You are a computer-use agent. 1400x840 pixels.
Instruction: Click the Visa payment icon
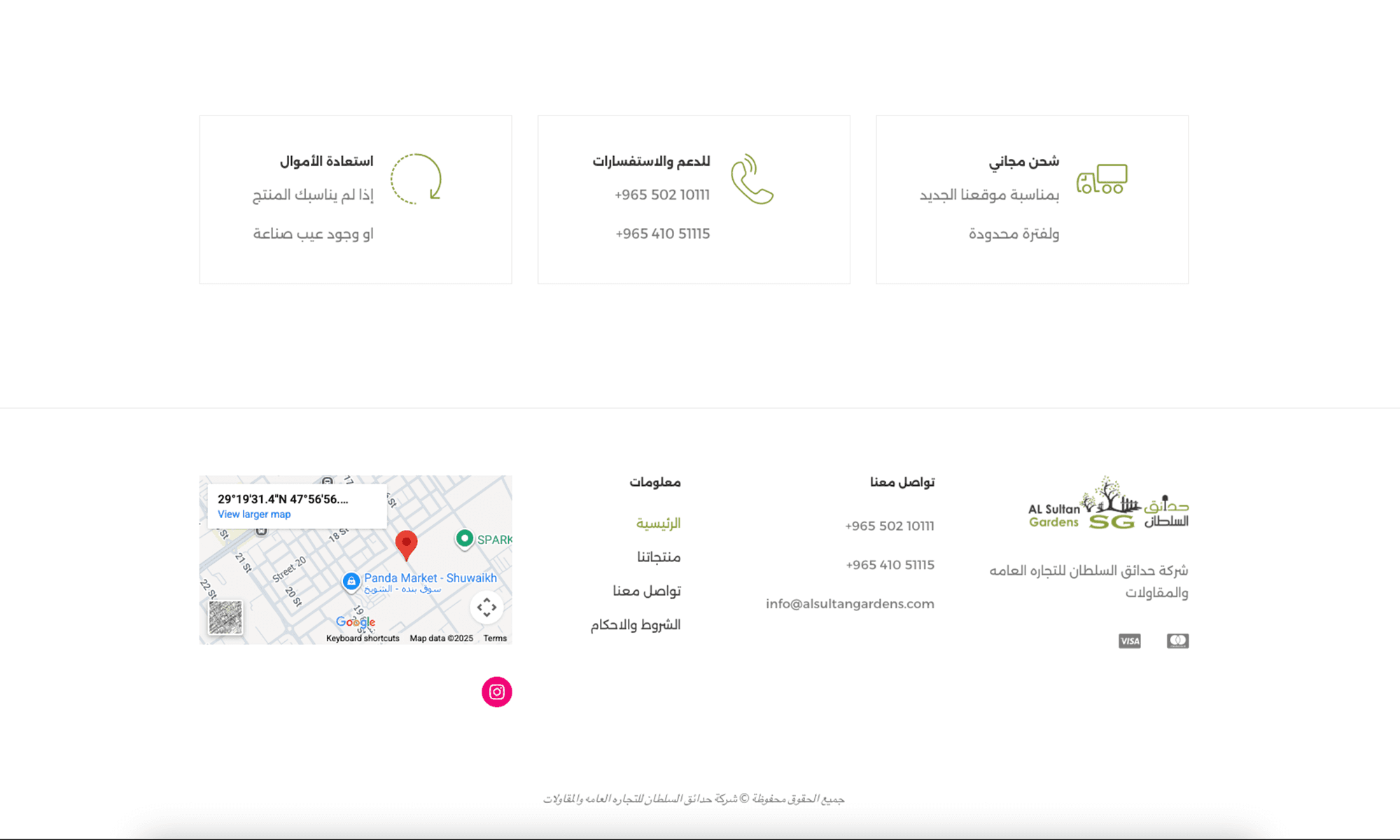1130,640
